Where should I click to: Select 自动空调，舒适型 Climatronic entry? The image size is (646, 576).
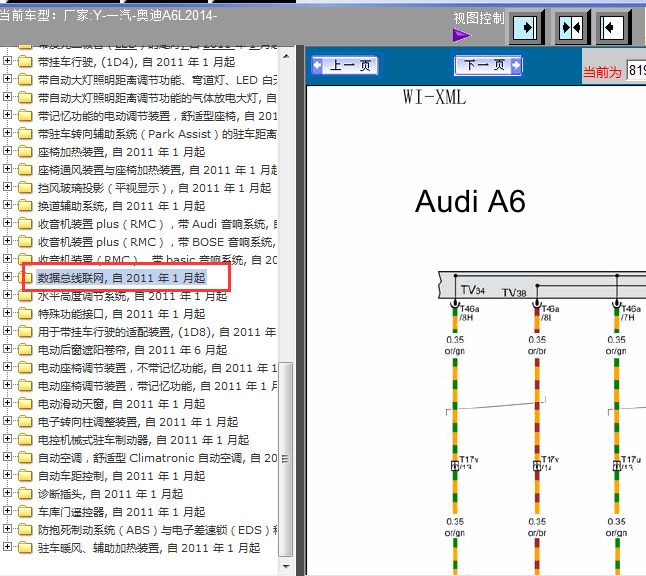click(157, 458)
